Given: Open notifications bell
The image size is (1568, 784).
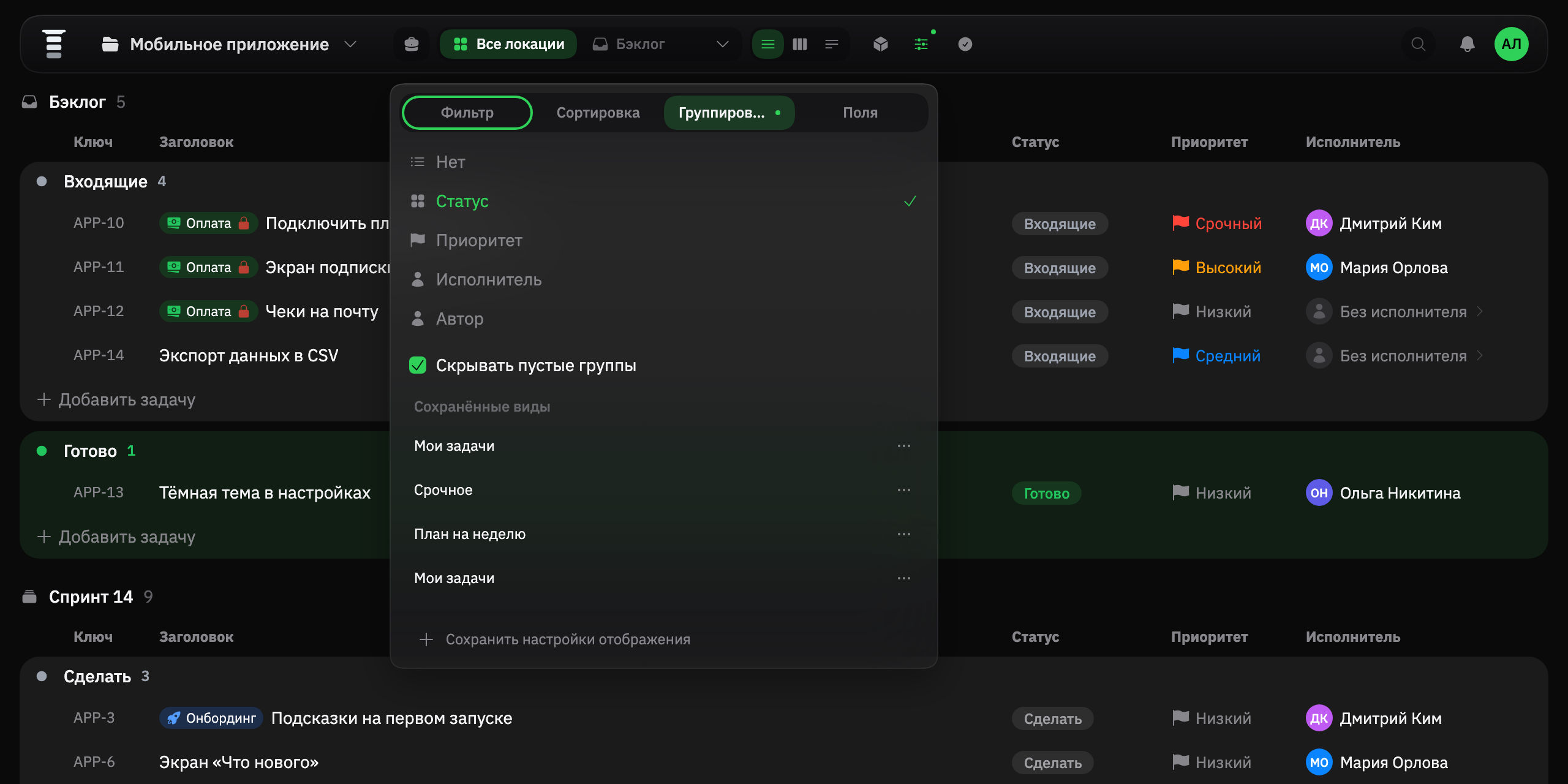Looking at the screenshot, I should [x=1468, y=44].
